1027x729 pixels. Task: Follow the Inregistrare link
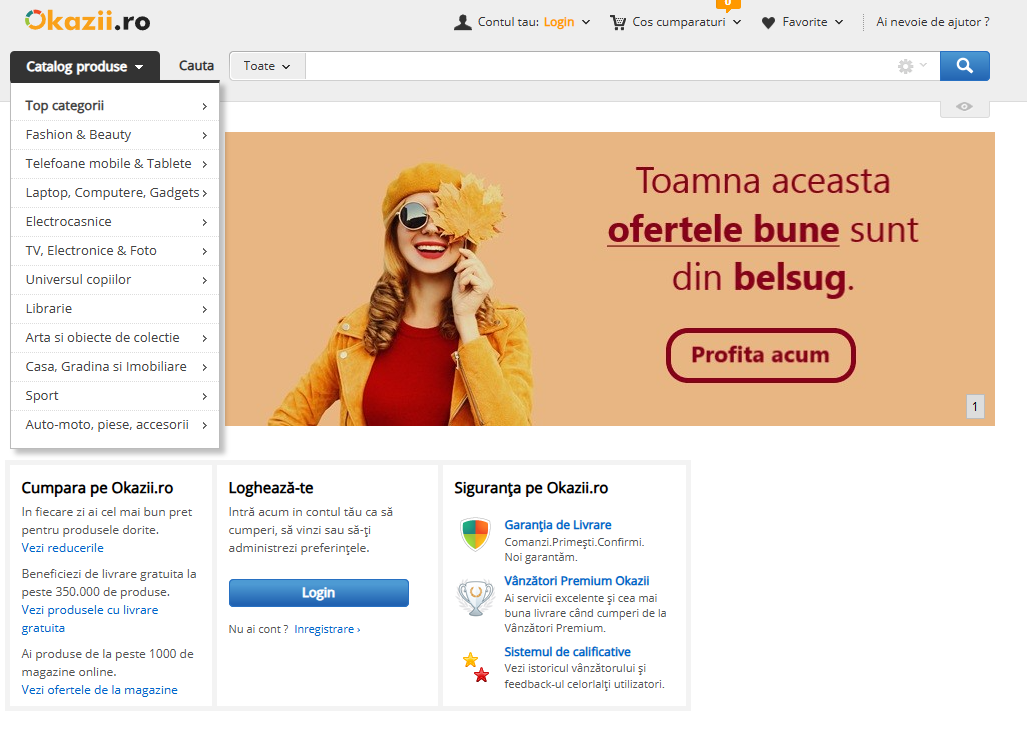coord(326,629)
